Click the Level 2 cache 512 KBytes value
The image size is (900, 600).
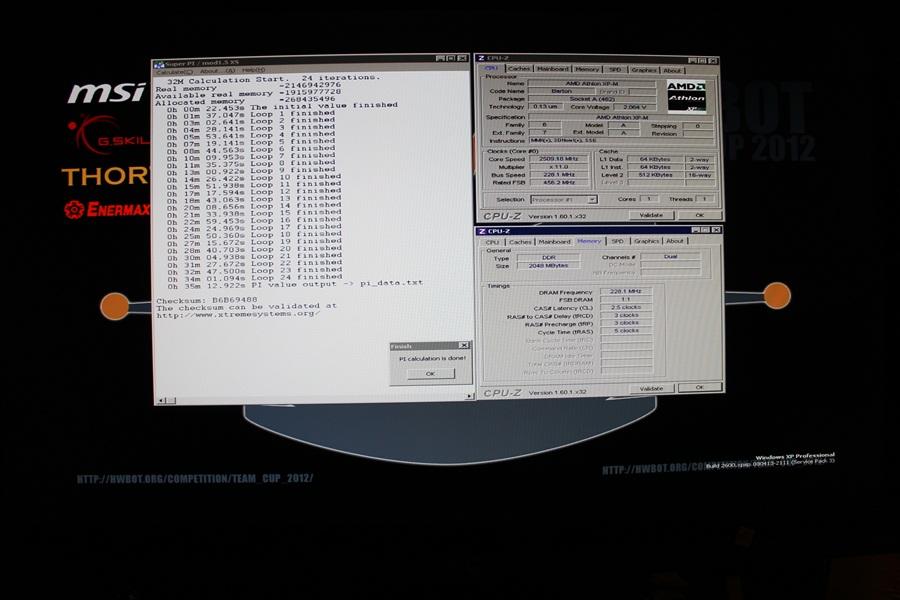(x=655, y=175)
